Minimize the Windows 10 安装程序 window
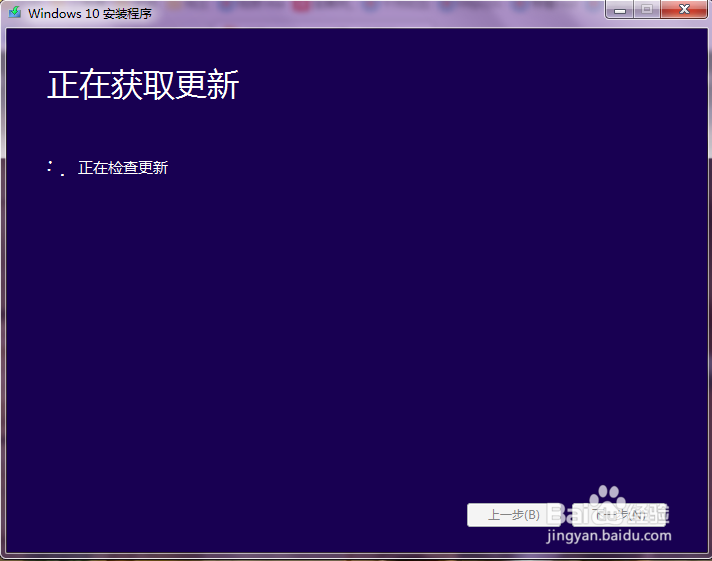Image resolution: width=712 pixels, height=561 pixels. [x=620, y=10]
